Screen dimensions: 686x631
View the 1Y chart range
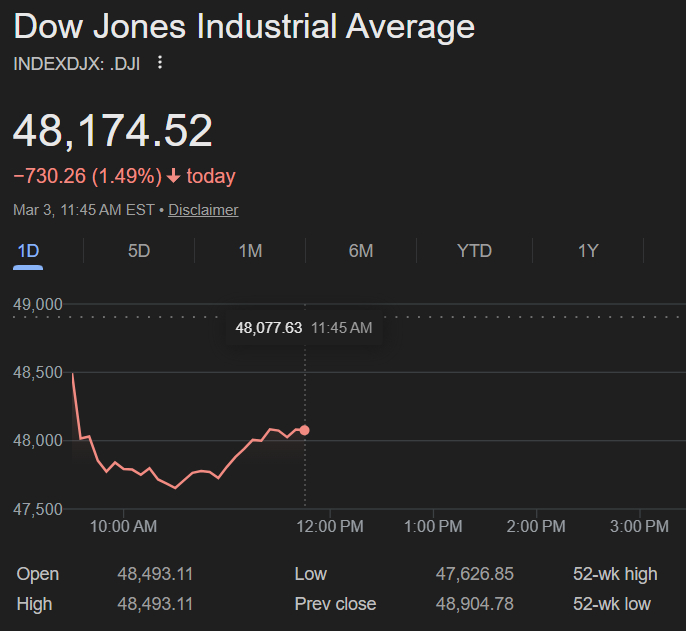pos(588,251)
